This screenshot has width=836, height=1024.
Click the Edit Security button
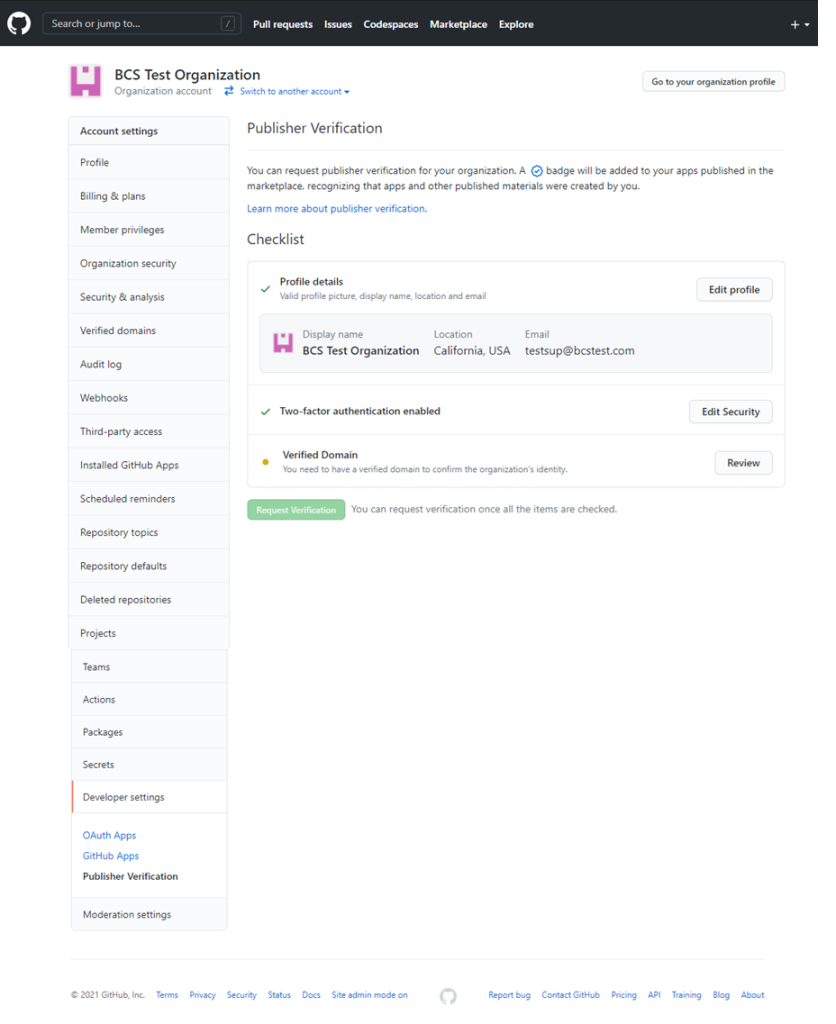(730, 411)
